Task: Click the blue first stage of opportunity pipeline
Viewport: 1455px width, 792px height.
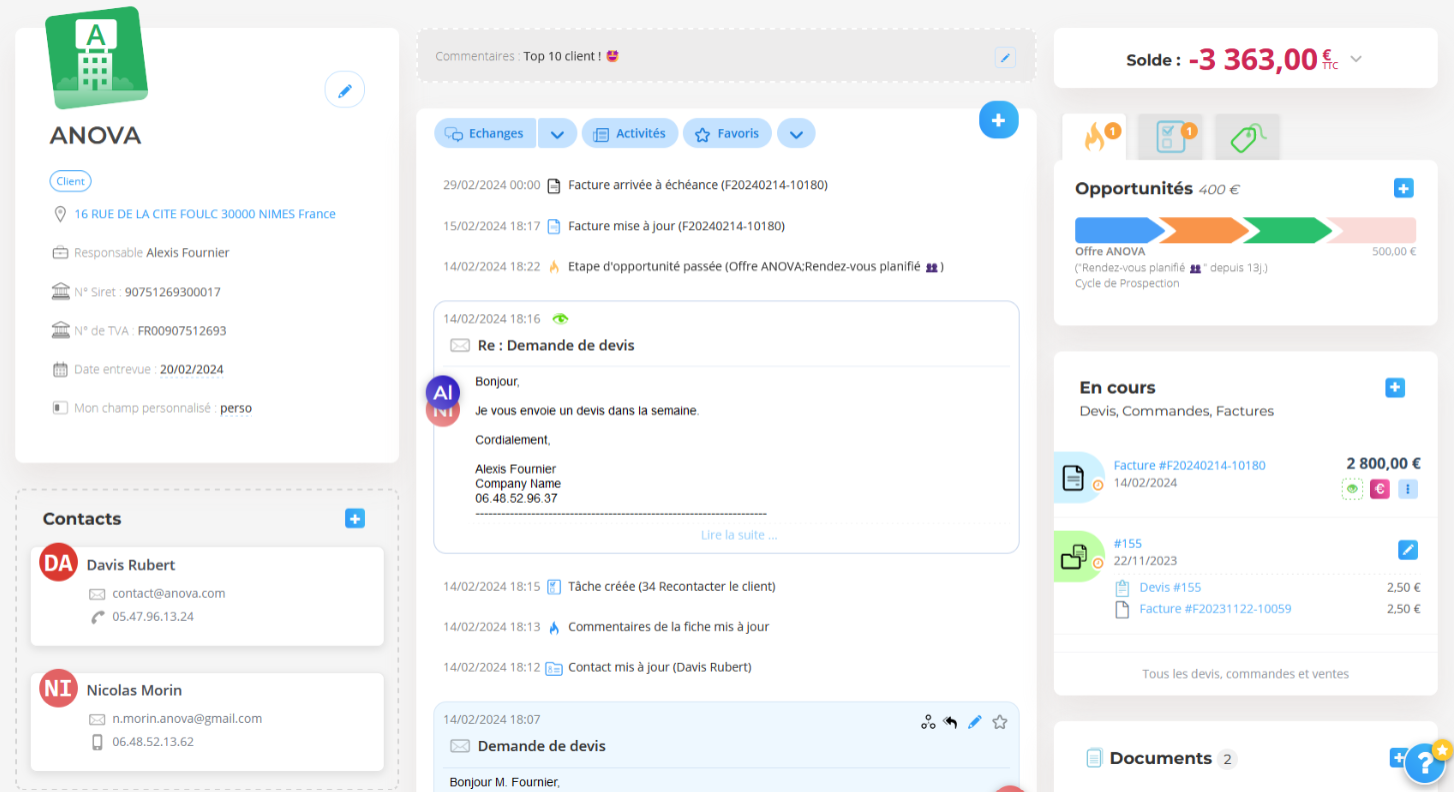Action: pos(1119,230)
